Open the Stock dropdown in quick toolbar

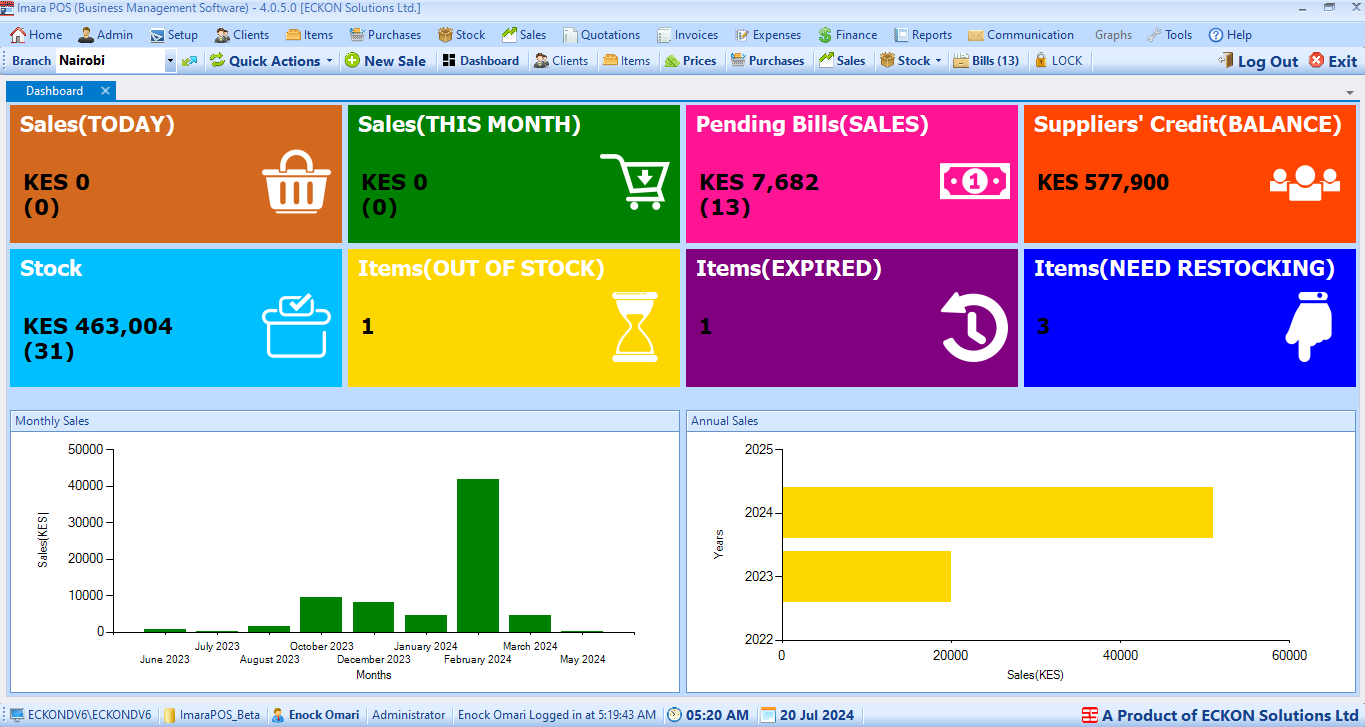(938, 61)
